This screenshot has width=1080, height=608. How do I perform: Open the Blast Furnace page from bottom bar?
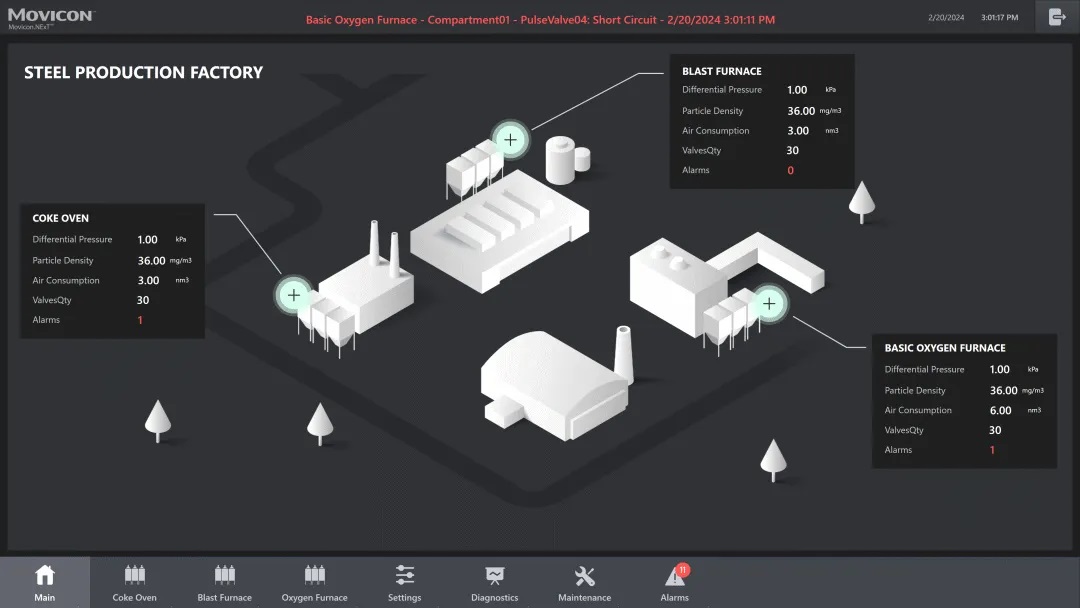(224, 582)
